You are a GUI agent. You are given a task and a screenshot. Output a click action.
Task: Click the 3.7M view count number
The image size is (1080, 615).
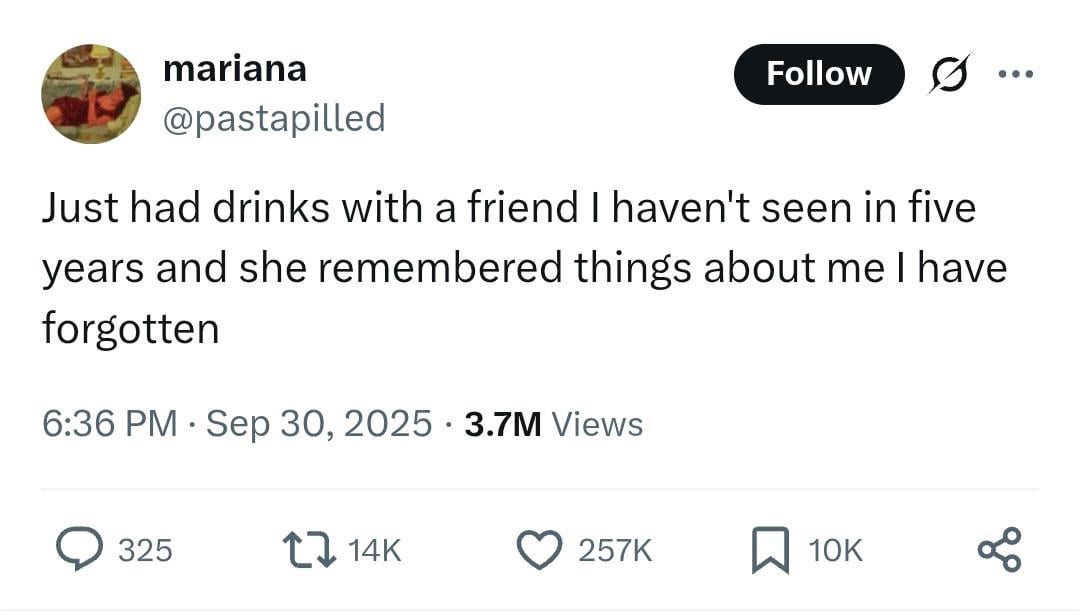click(x=502, y=424)
